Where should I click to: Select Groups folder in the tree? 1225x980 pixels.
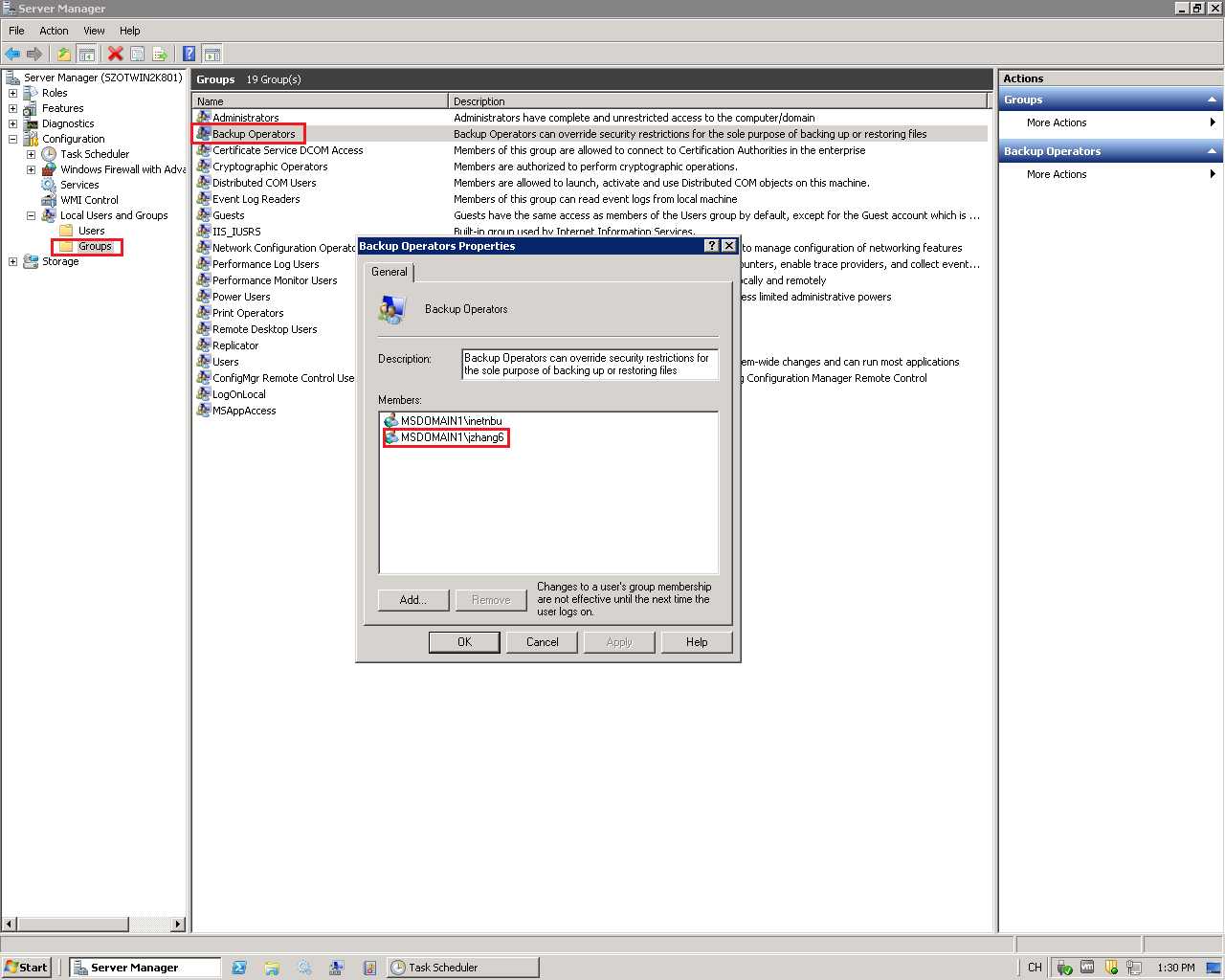coord(95,246)
